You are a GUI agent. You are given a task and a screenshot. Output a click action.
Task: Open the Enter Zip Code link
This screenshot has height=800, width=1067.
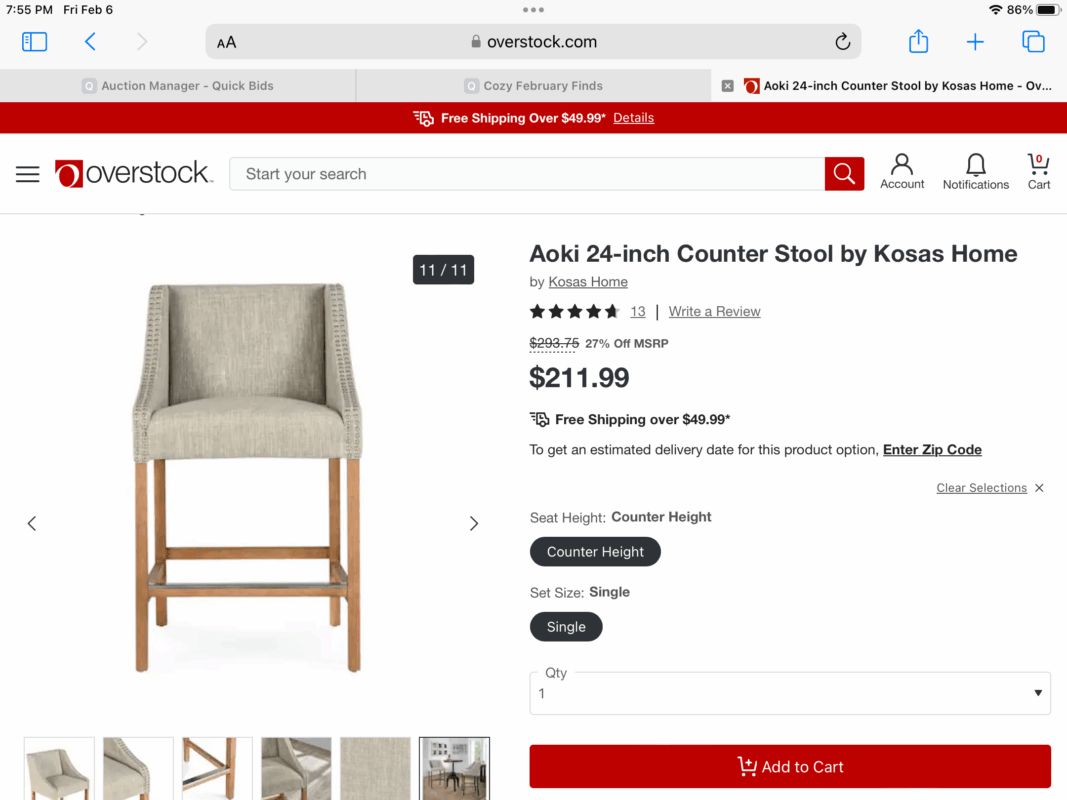932,450
